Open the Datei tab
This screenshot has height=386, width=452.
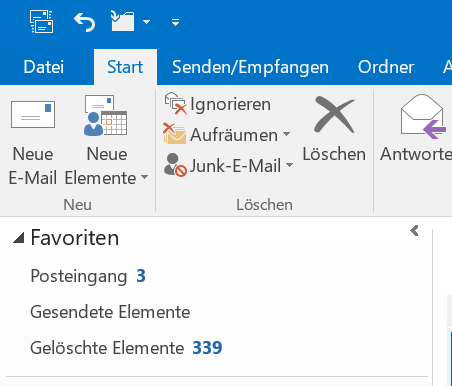(44, 67)
